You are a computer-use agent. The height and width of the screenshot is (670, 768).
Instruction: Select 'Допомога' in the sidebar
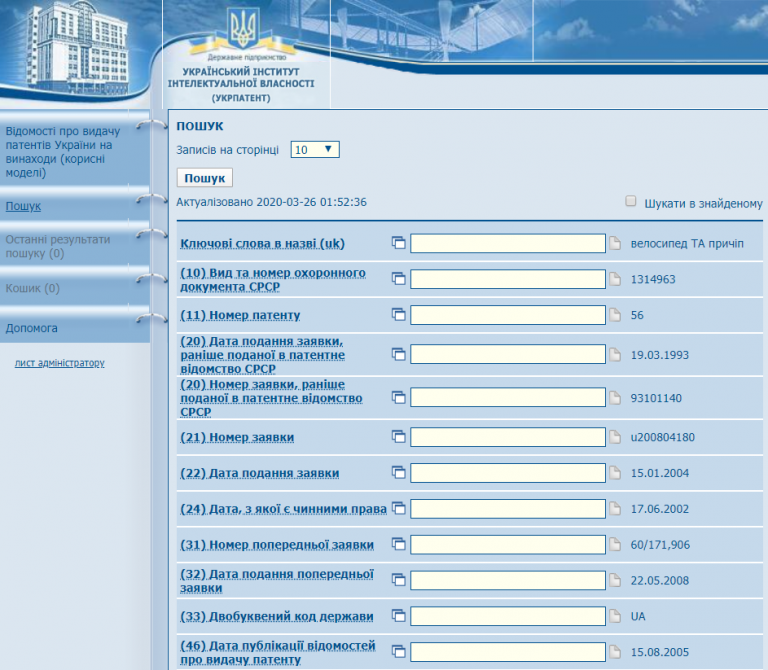click(32, 327)
